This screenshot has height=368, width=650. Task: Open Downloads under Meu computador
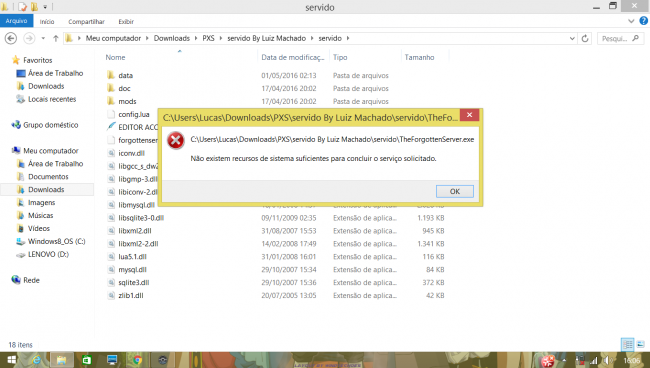click(46, 189)
